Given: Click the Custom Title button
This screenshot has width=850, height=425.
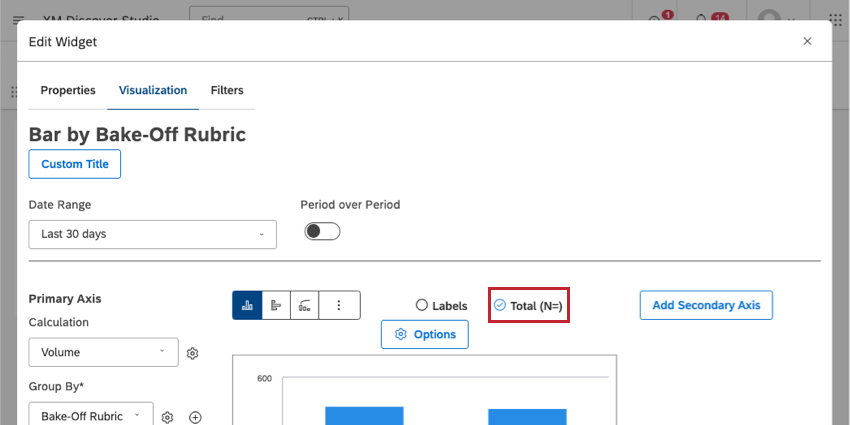Looking at the screenshot, I should pos(75,164).
